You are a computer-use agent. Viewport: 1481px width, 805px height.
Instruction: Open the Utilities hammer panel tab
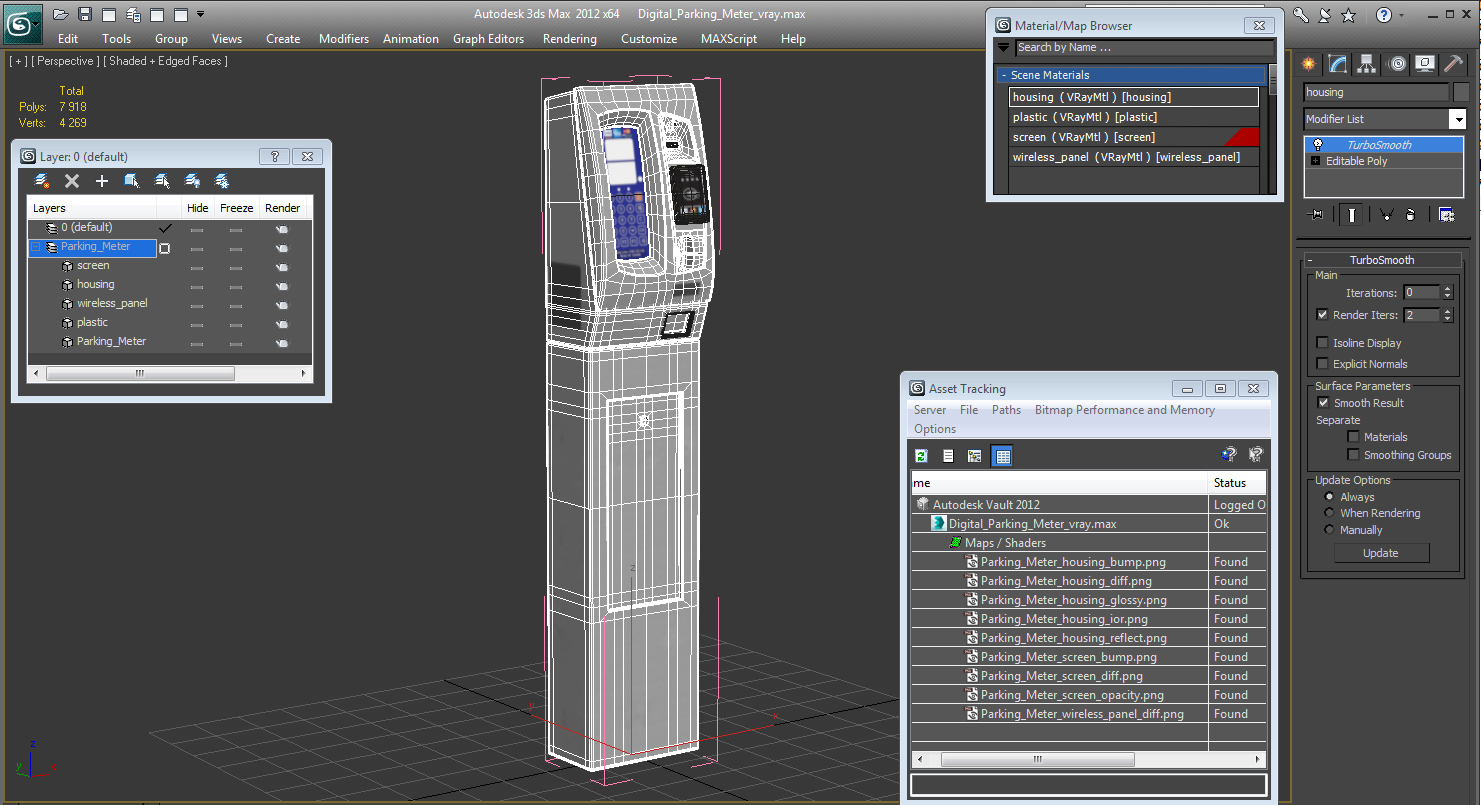point(1453,65)
